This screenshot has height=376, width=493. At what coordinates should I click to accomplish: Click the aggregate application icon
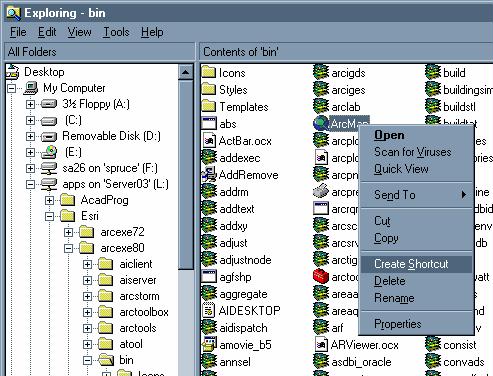coord(209,293)
